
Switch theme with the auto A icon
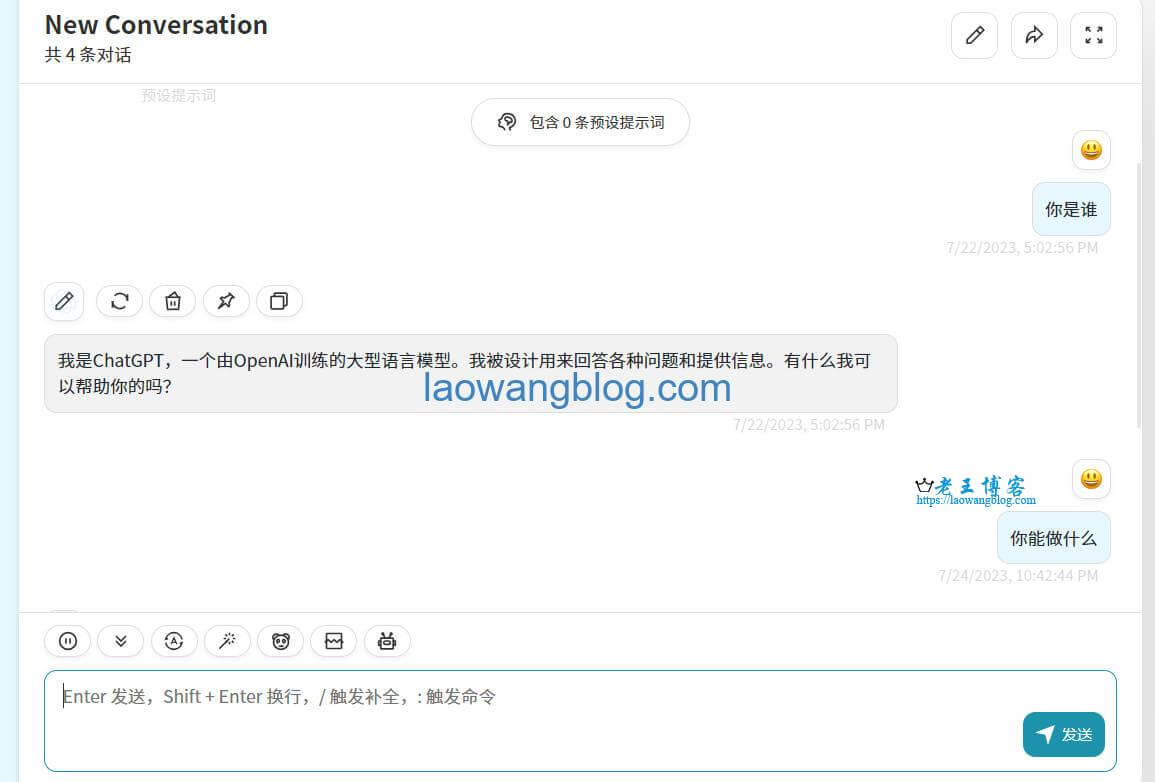[174, 641]
